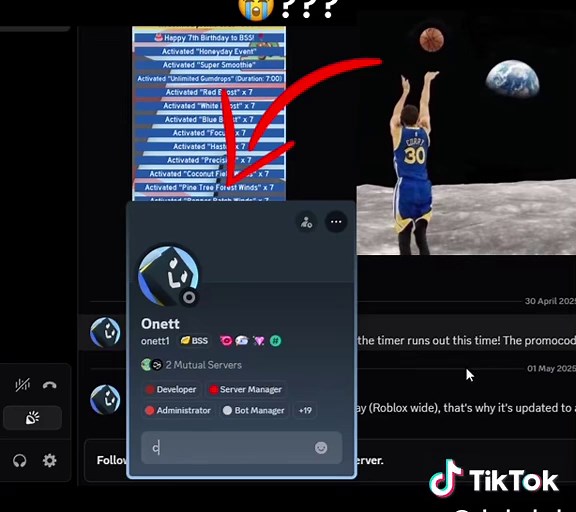Expand the +19 hidden roles

pos(305,410)
